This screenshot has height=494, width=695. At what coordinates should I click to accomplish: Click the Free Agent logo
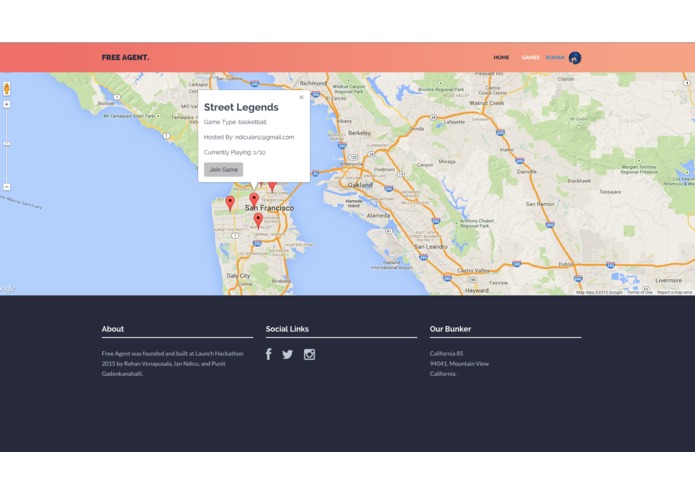click(125, 58)
